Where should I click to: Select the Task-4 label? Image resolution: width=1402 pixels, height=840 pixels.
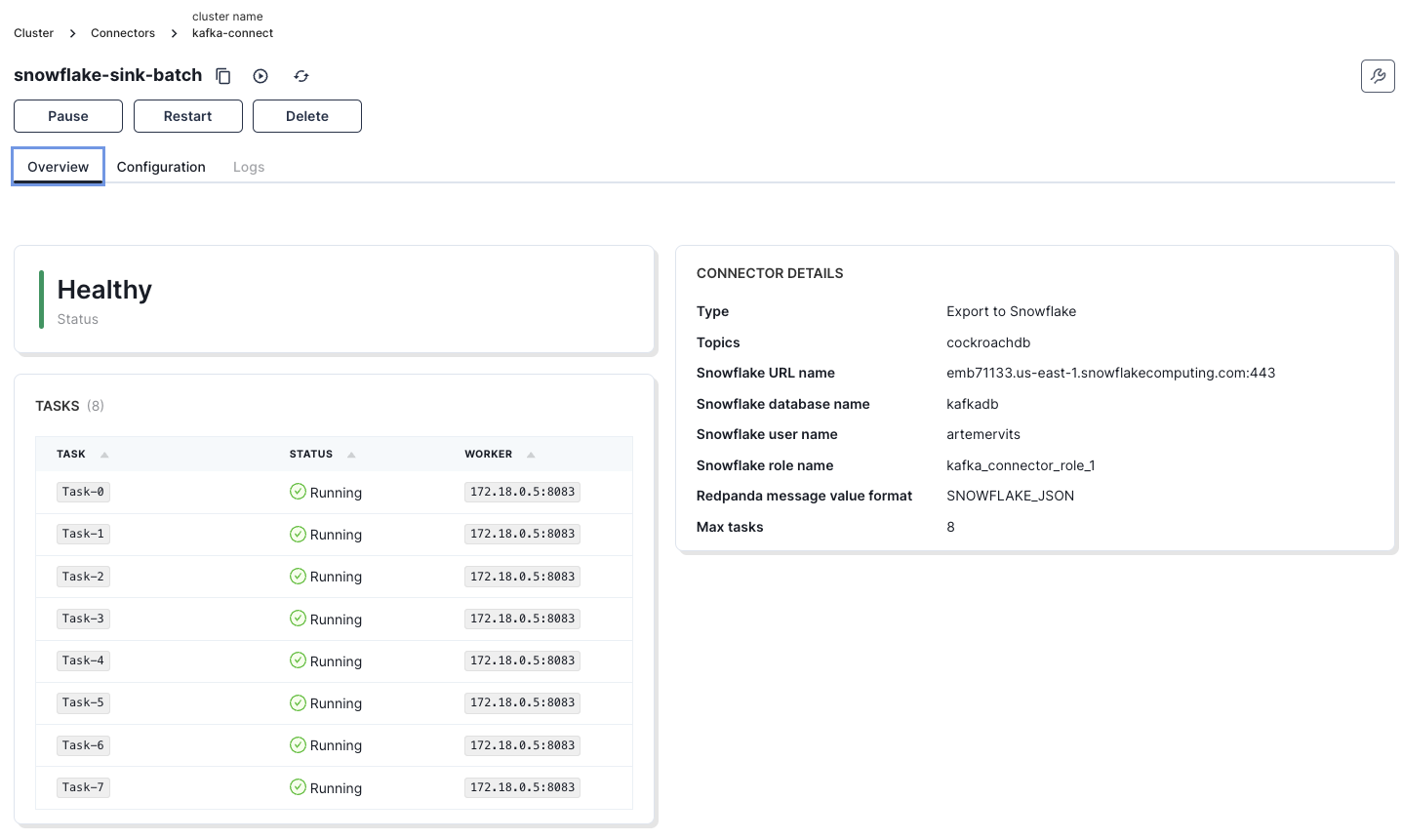tap(83, 660)
